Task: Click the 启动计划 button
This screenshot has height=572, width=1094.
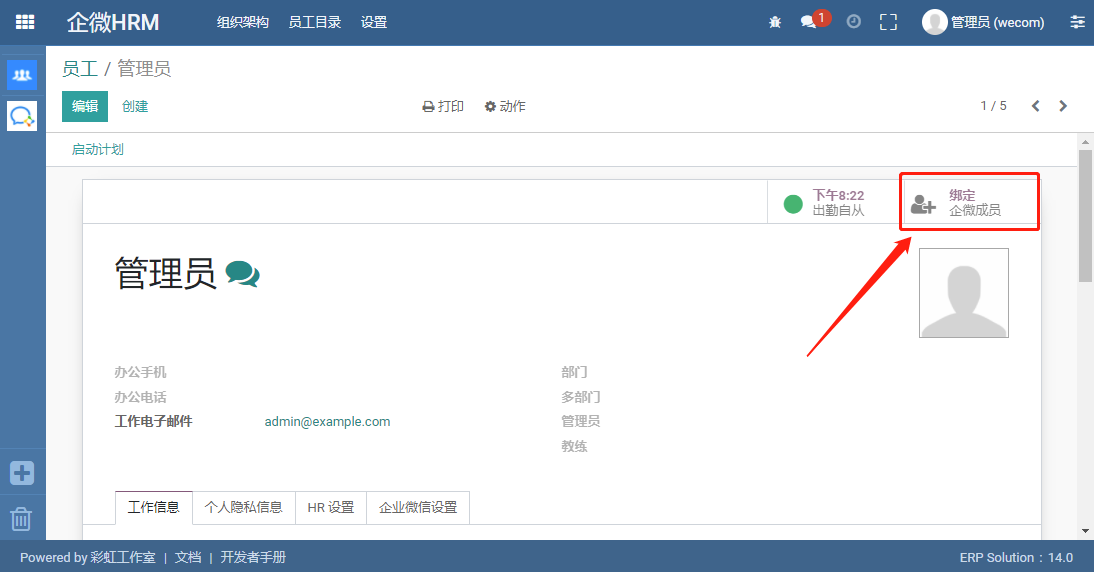Action: pyautogui.click(x=98, y=149)
